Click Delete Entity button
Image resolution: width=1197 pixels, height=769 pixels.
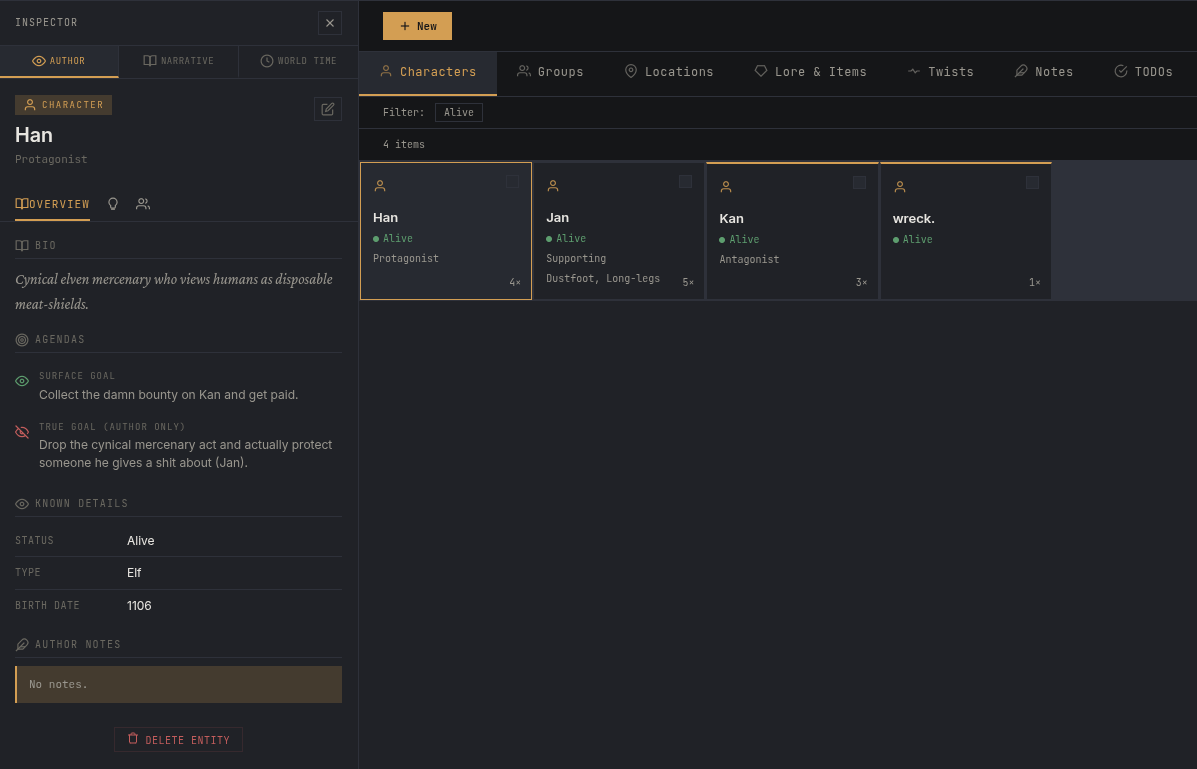tap(179, 739)
